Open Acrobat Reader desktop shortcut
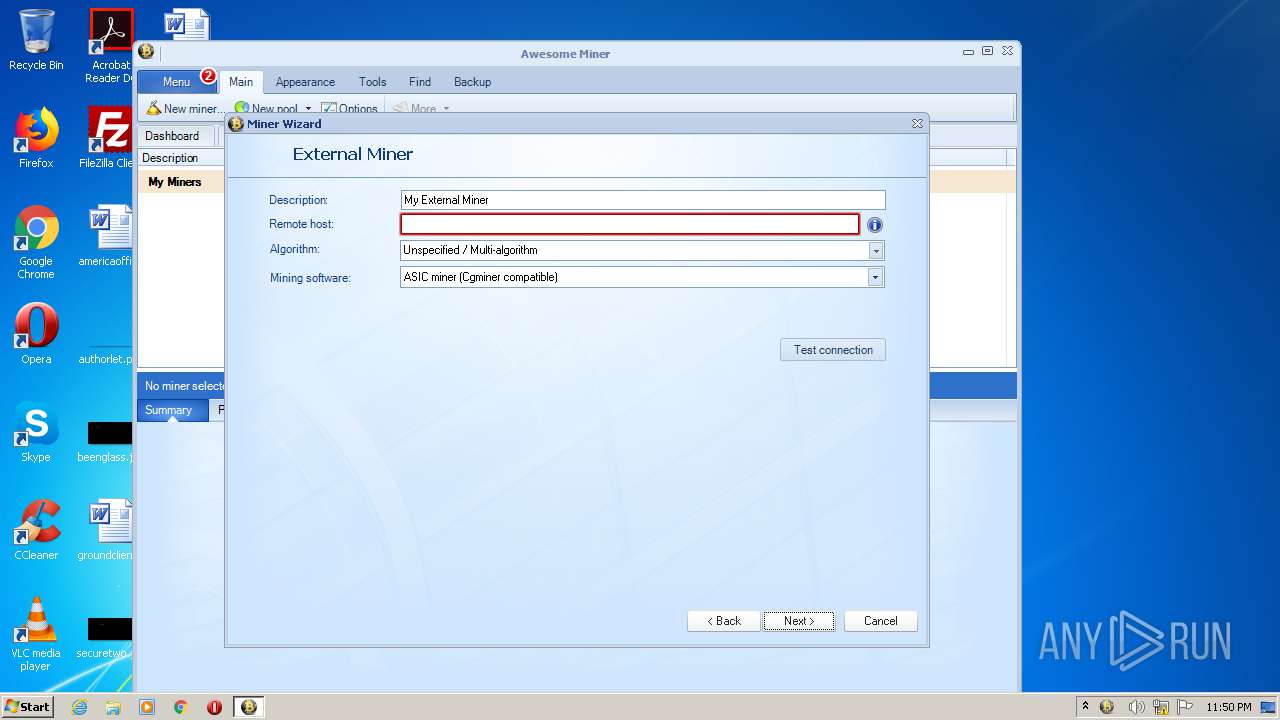 (x=111, y=46)
